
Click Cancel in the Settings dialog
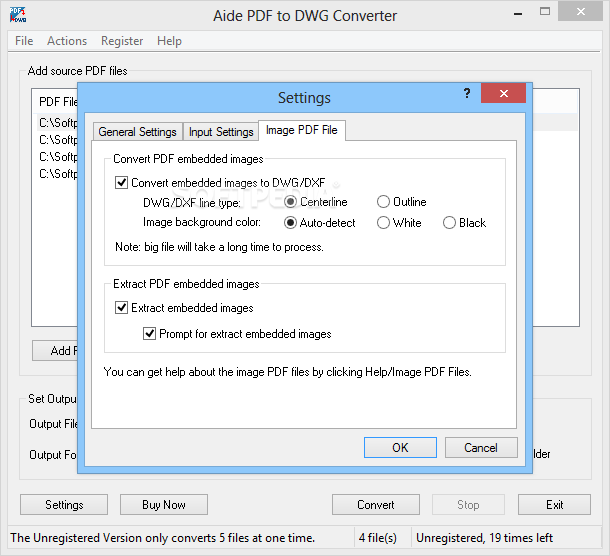tap(481, 447)
